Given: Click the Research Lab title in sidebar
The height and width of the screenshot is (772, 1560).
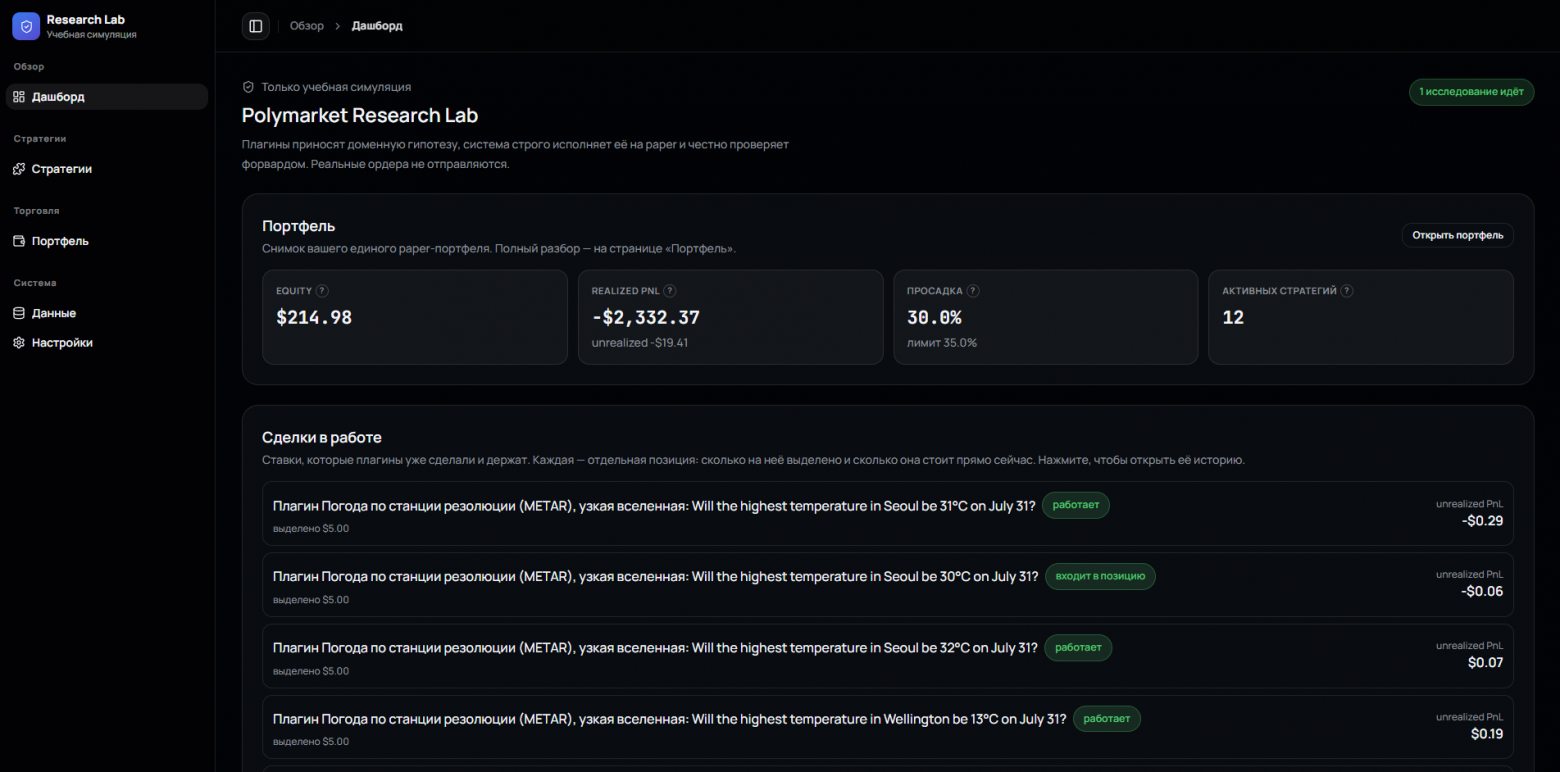Looking at the screenshot, I should point(86,20).
